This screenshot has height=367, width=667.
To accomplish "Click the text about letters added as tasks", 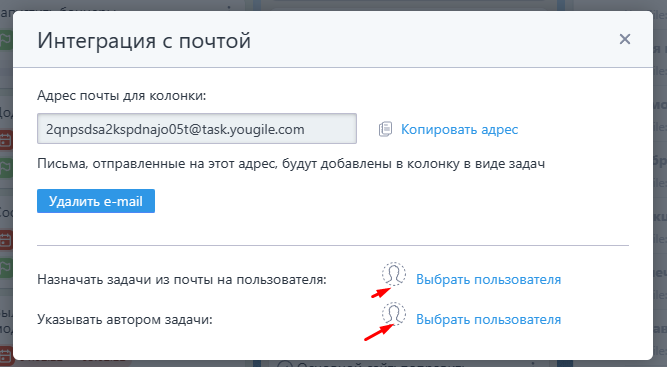I will 291,164.
